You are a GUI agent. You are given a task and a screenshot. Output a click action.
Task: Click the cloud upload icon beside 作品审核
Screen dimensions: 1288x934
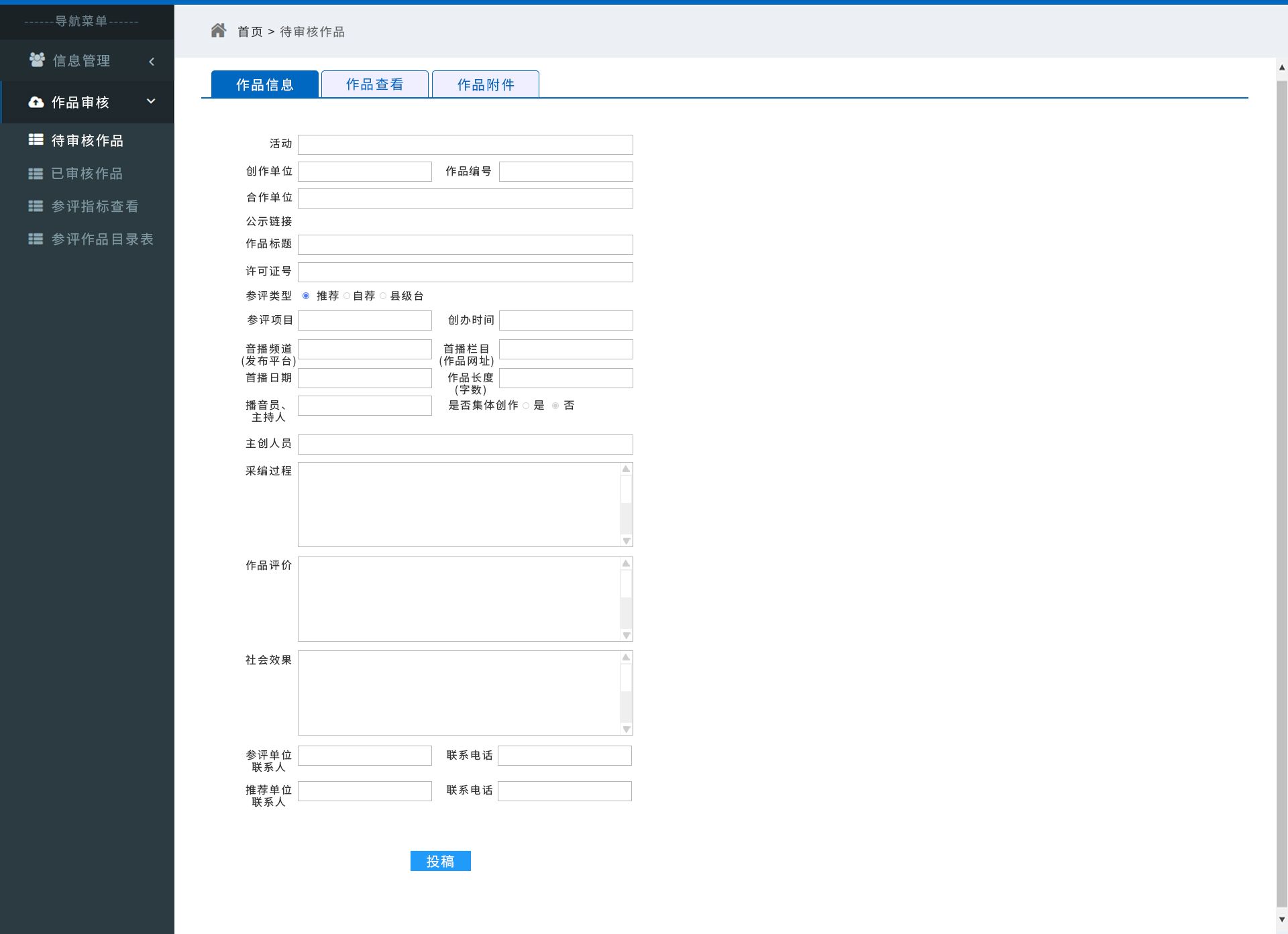tap(36, 102)
